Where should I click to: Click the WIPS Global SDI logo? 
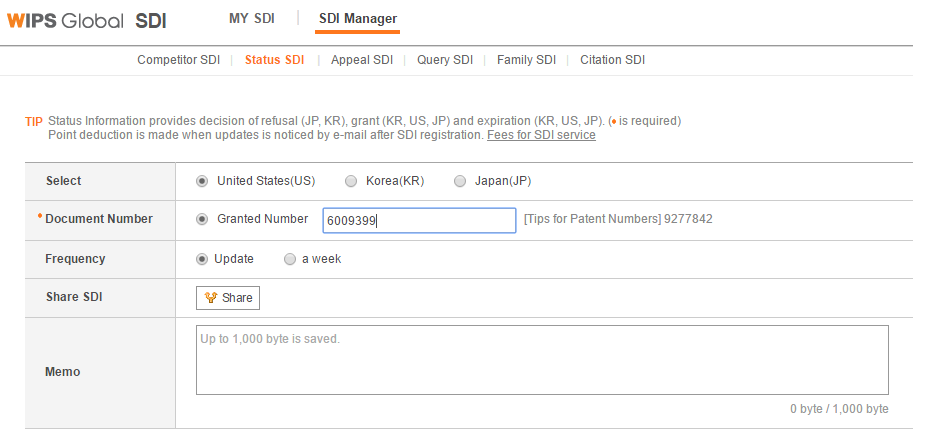[87, 20]
